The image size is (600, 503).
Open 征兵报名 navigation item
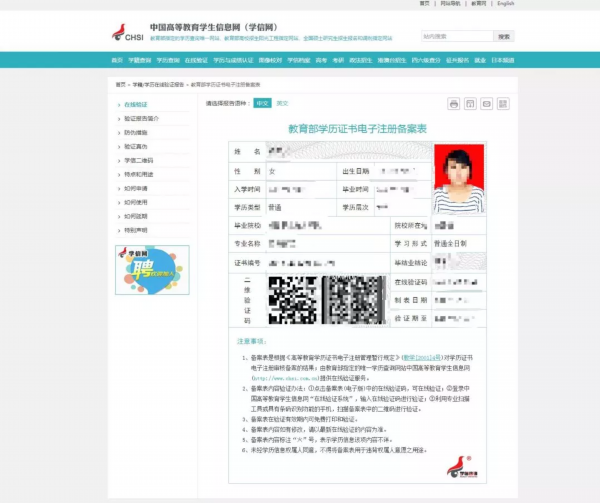pyautogui.click(x=458, y=60)
